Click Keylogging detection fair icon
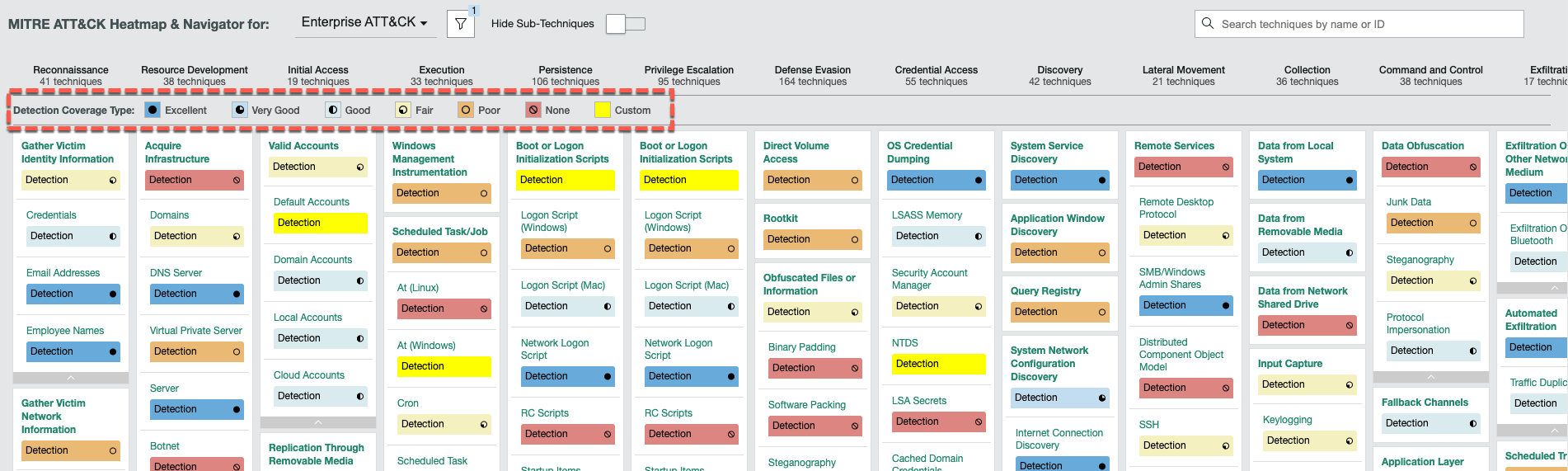This screenshot has width=1568, height=471. (1350, 440)
